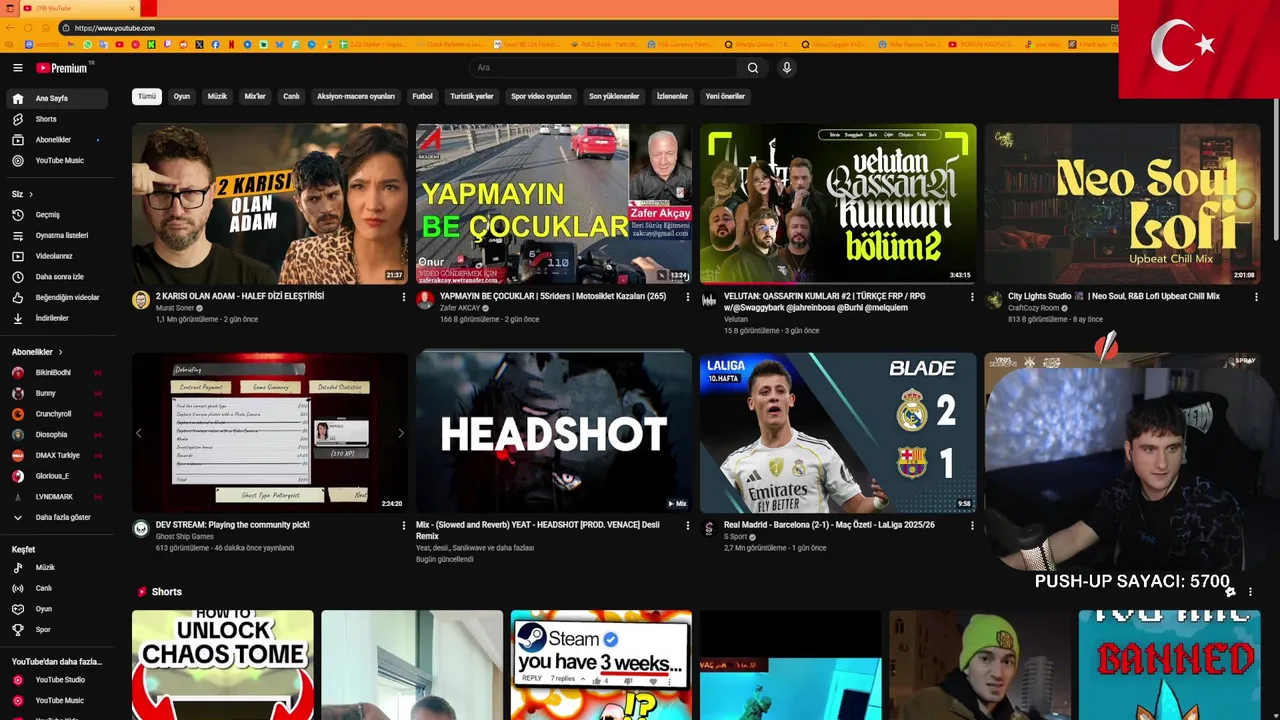The height and width of the screenshot is (720, 1280).
Task: Open YouTube Studio in sidebar
Action: pos(59,680)
